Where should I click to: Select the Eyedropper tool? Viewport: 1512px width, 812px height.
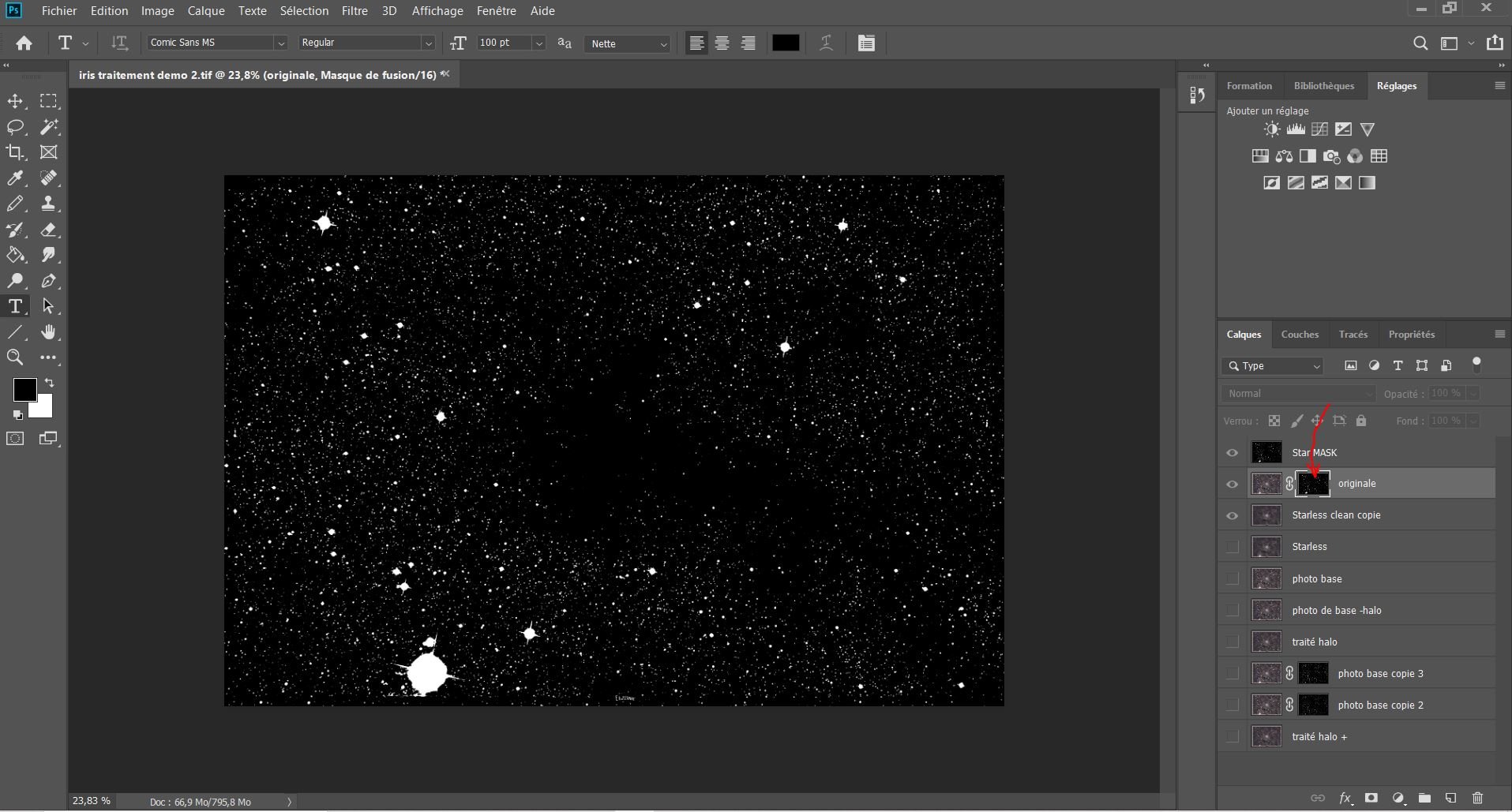(15, 178)
